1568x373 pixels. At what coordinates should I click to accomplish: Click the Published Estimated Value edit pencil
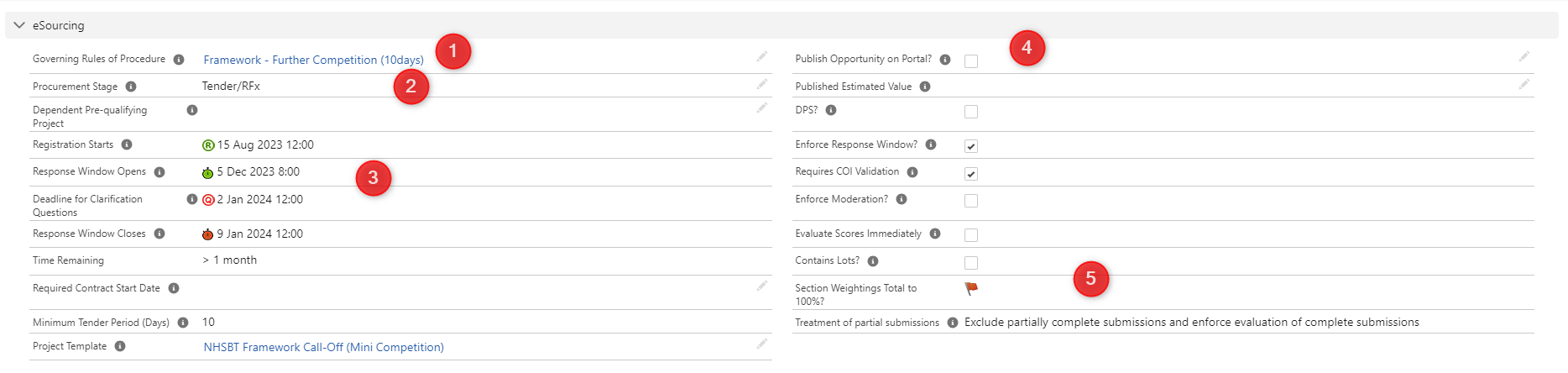click(x=1524, y=84)
